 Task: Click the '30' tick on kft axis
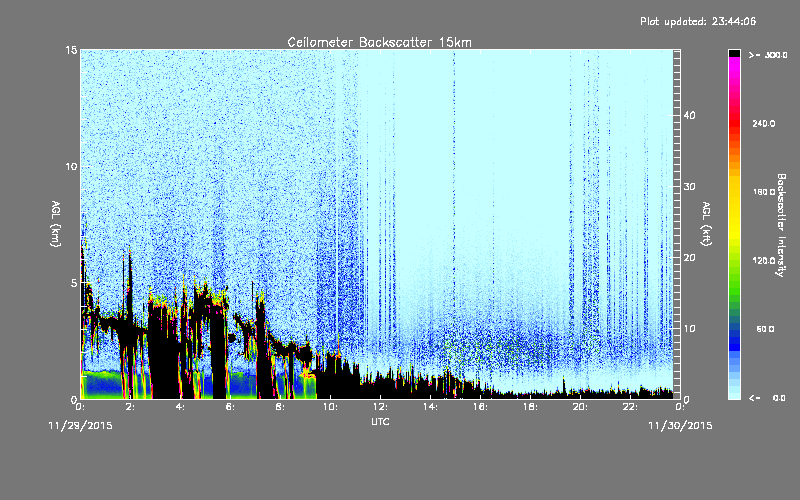point(689,187)
